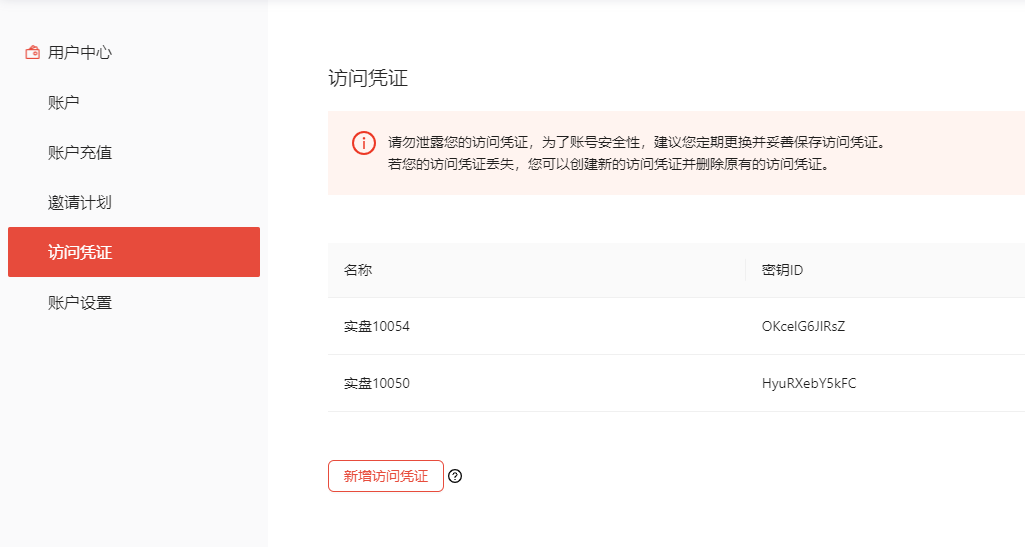Click the question mark help icon
Image resolution: width=1025 pixels, height=547 pixels.
click(455, 477)
